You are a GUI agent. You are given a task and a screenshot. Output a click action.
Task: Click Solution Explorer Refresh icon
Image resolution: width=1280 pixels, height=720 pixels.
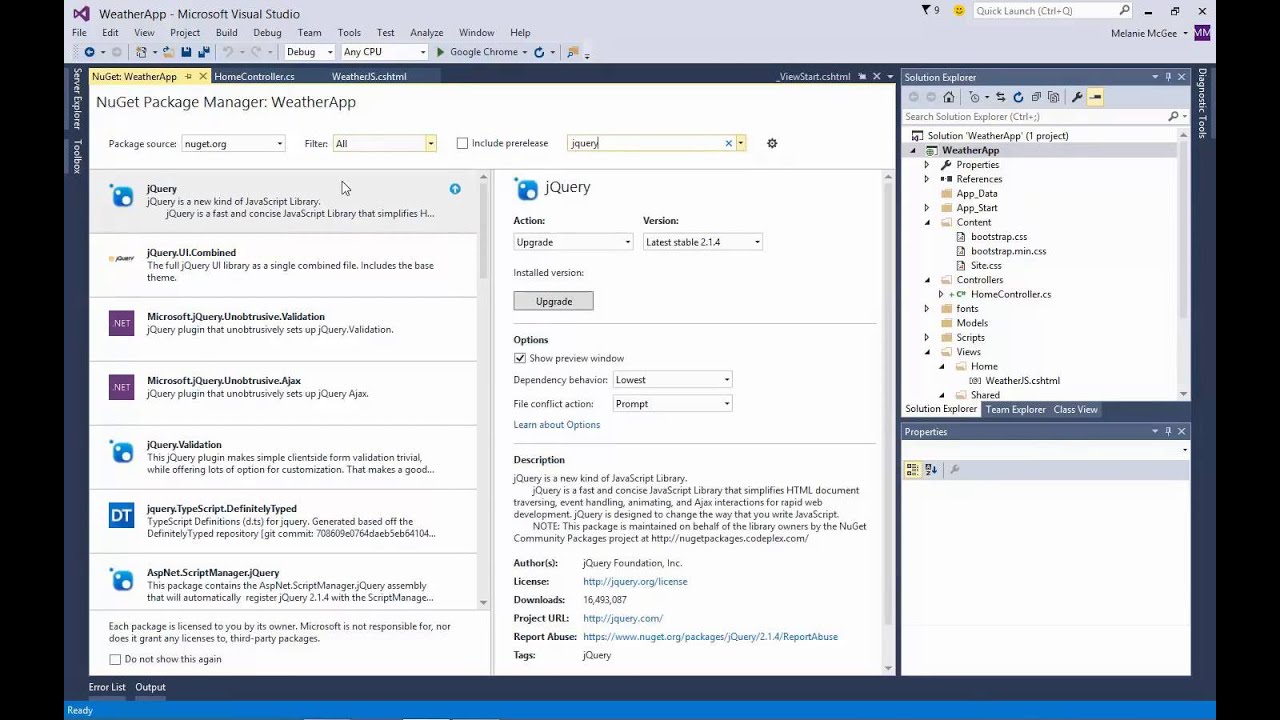pyautogui.click(x=1018, y=97)
